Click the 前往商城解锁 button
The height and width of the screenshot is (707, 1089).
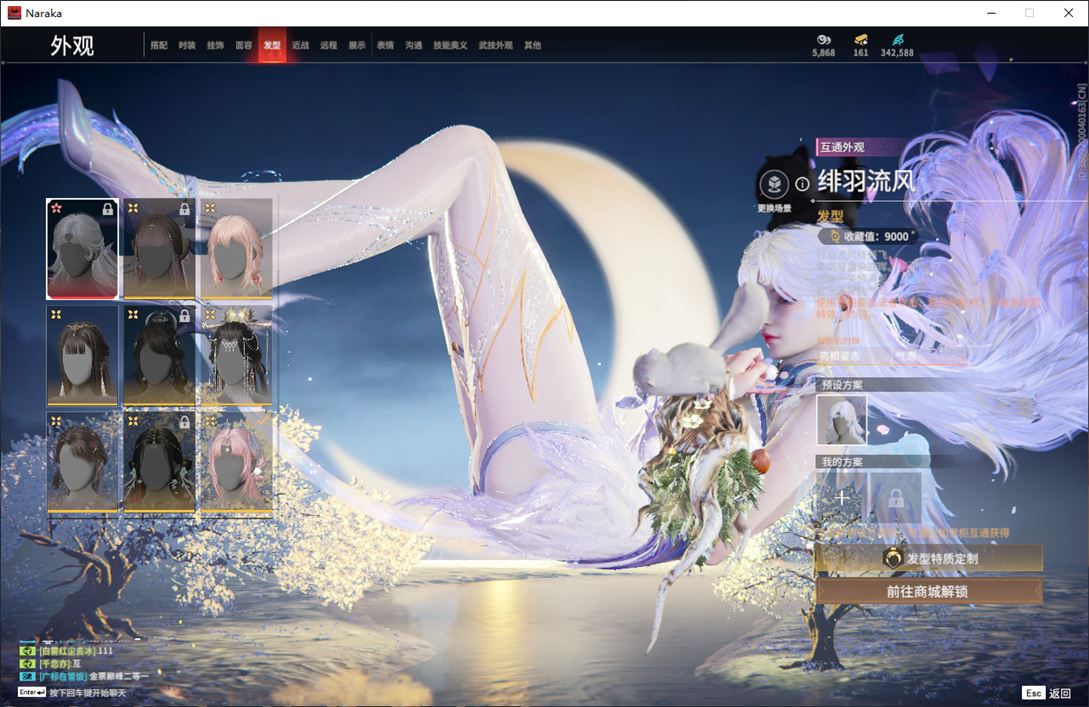(x=929, y=591)
